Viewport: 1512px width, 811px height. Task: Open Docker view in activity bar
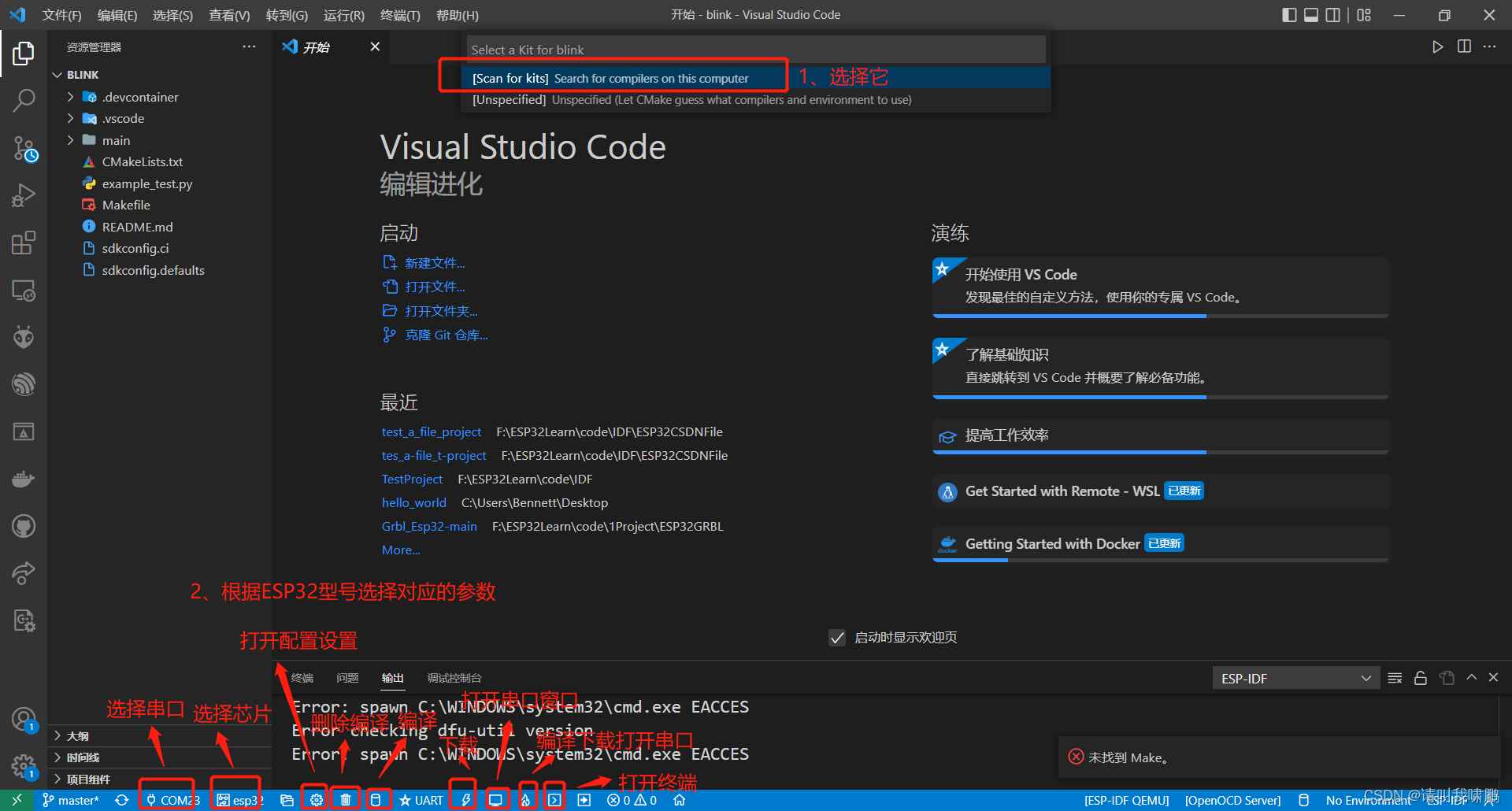(x=24, y=479)
